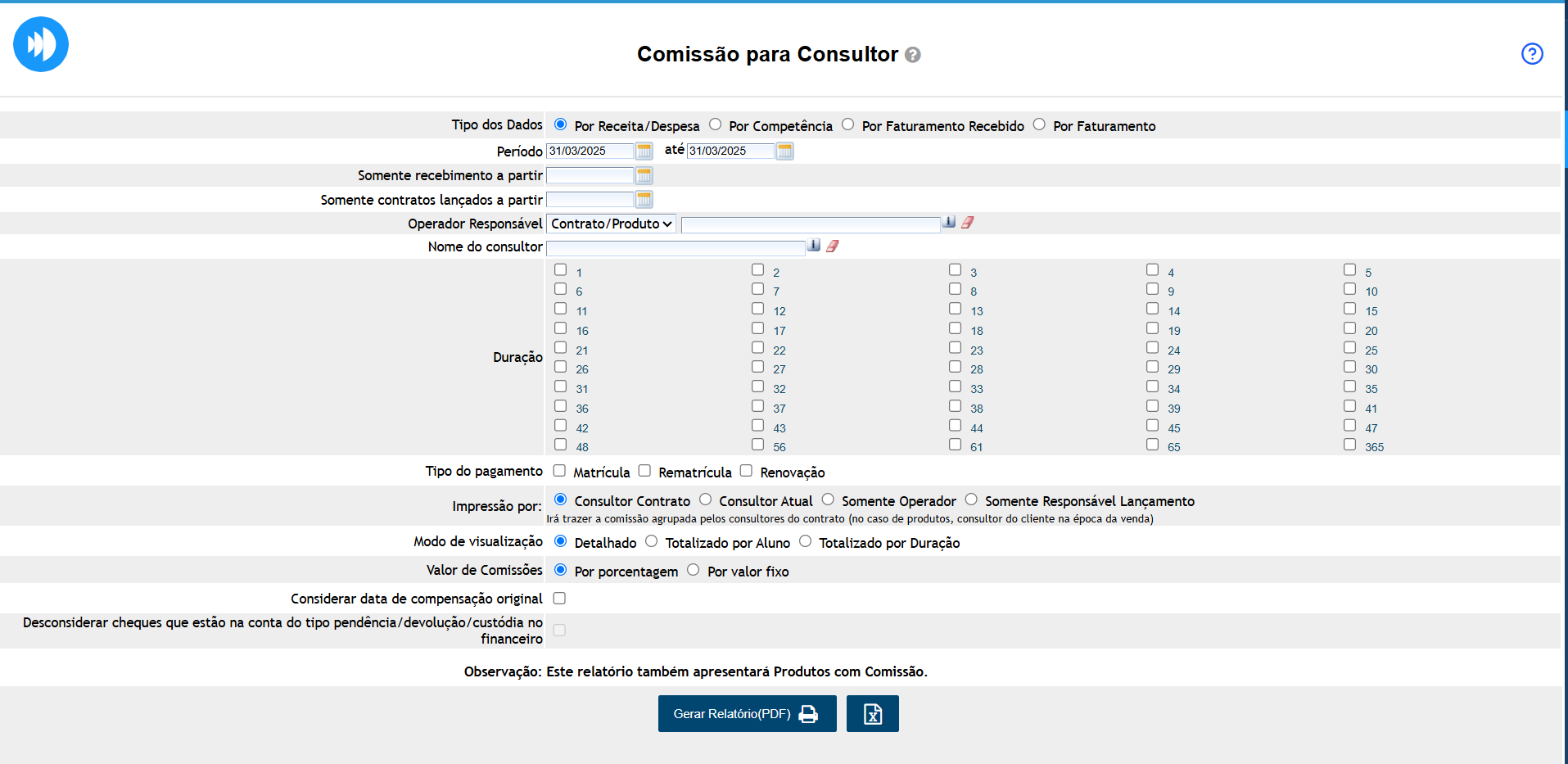Open calendar for Somente recebimento a partir
This screenshot has width=1568, height=764.
pos(644,175)
